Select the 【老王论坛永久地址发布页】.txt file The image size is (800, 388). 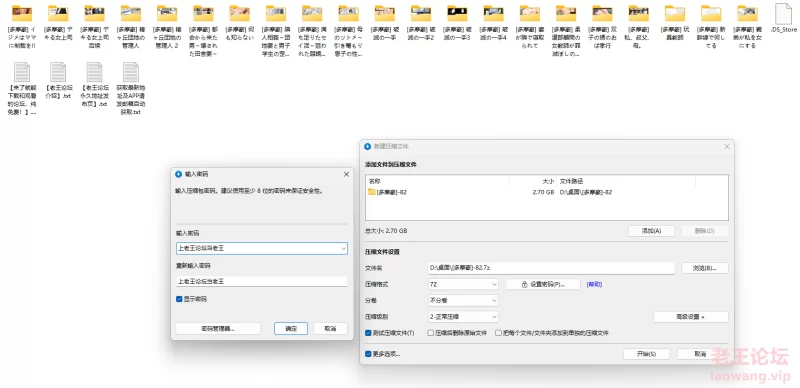(x=94, y=84)
